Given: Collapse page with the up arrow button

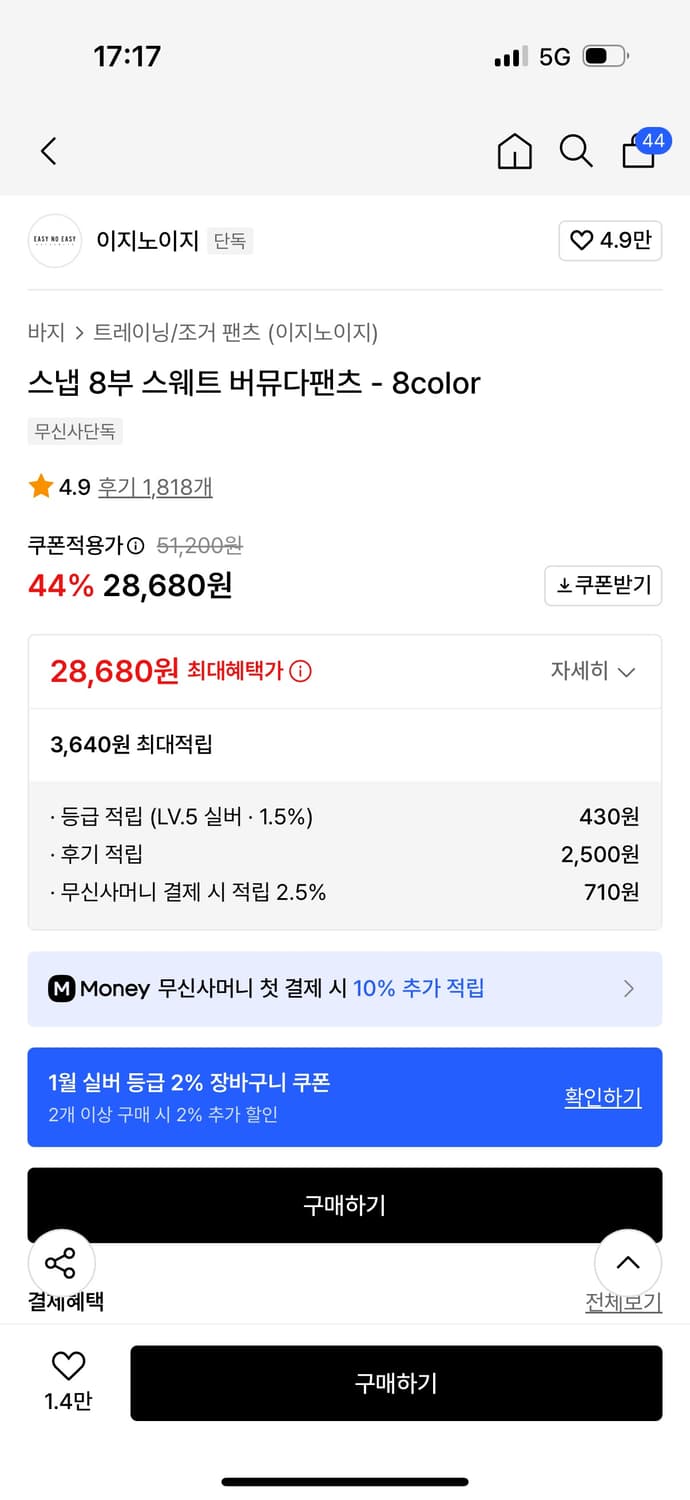Looking at the screenshot, I should click(x=627, y=1263).
